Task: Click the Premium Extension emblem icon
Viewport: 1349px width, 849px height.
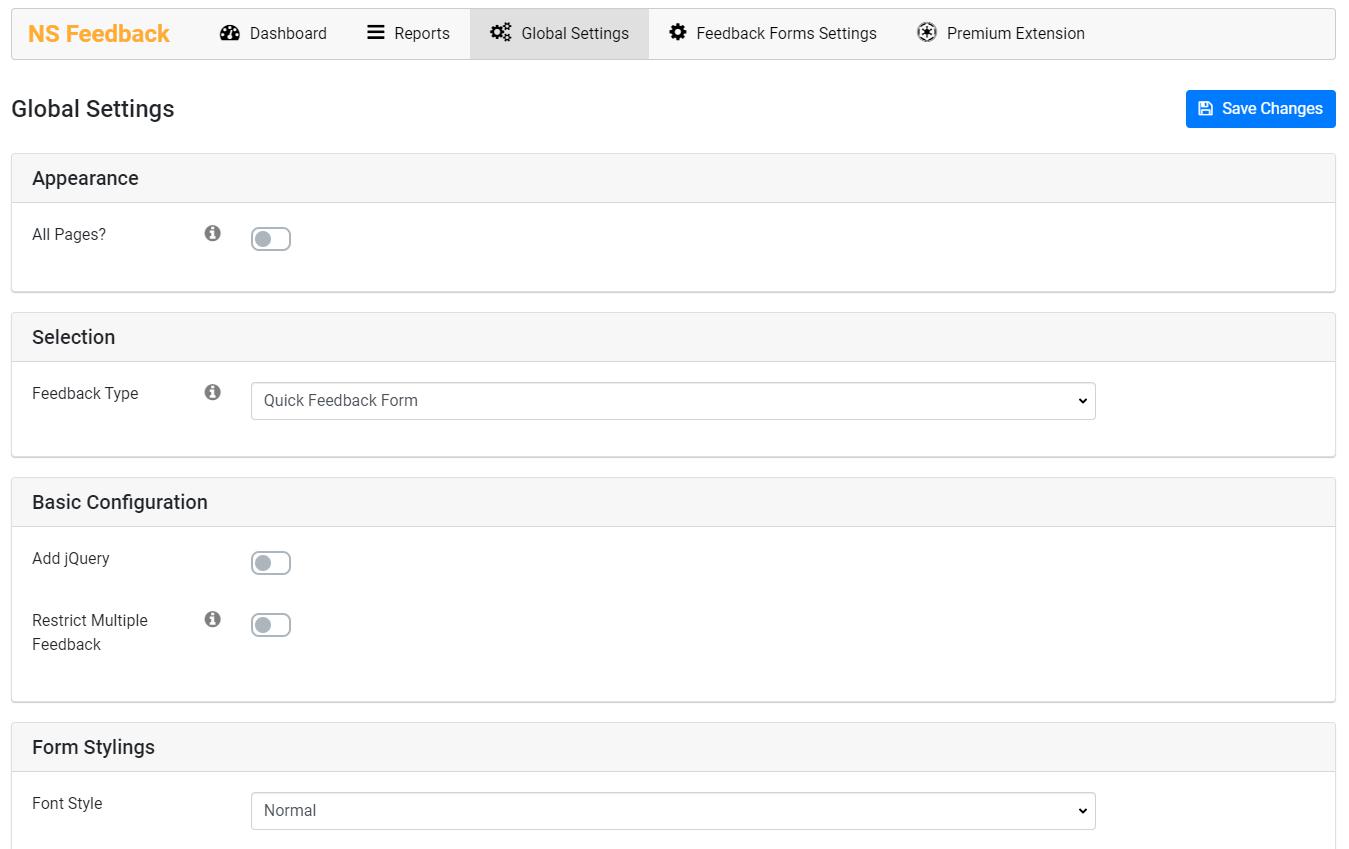Action: click(927, 33)
